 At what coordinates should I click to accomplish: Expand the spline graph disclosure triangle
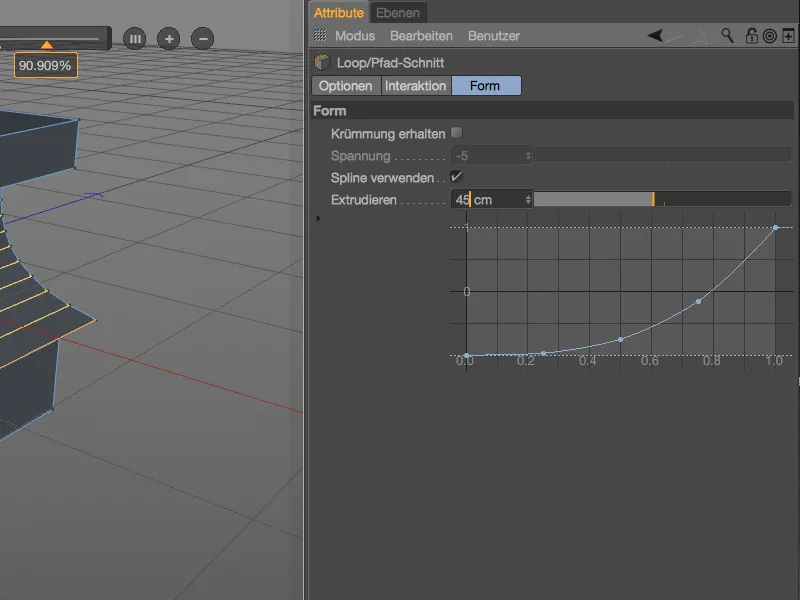click(x=318, y=218)
